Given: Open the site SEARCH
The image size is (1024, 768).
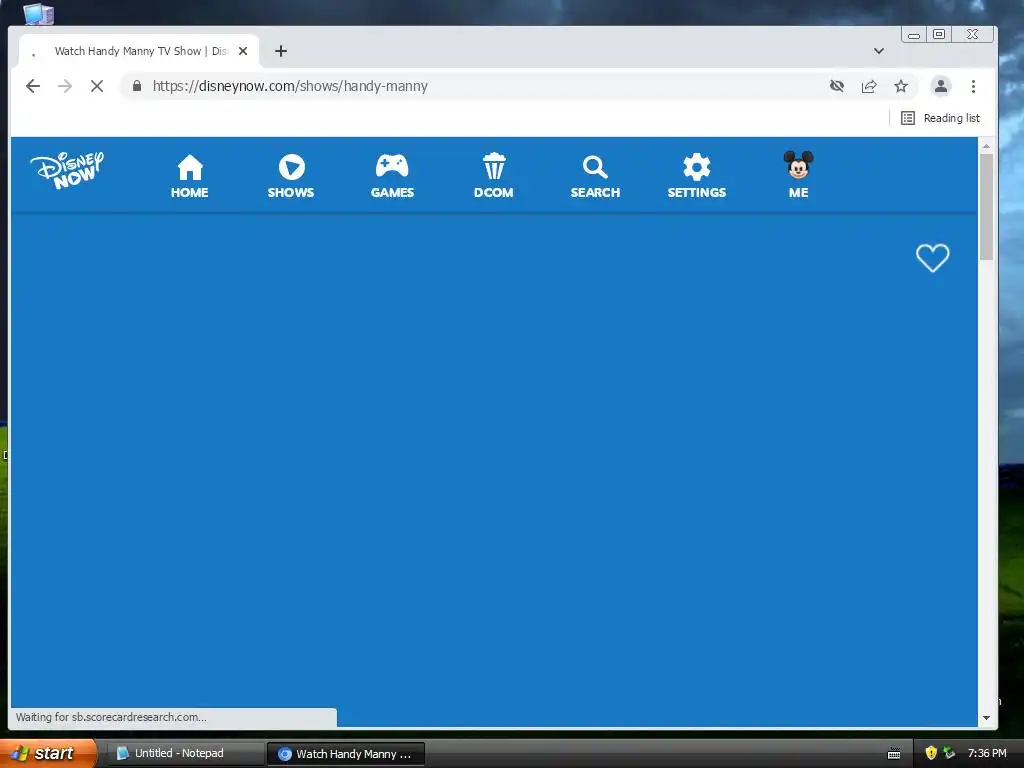Looking at the screenshot, I should (595, 176).
